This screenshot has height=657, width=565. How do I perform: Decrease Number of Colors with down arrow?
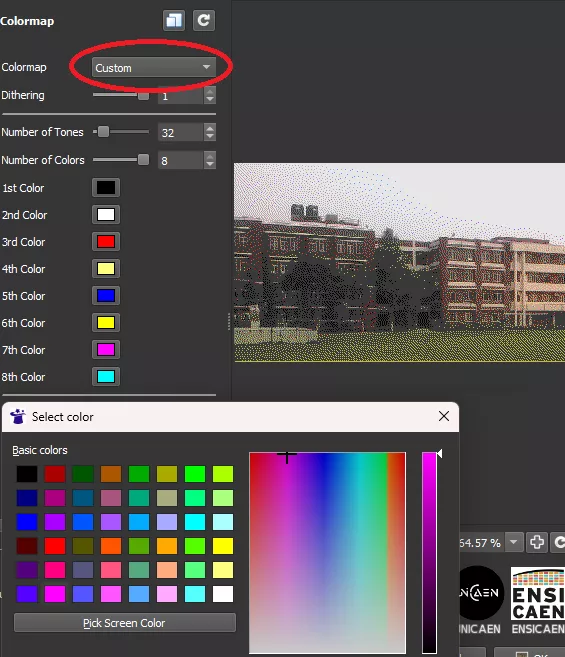pos(210,165)
